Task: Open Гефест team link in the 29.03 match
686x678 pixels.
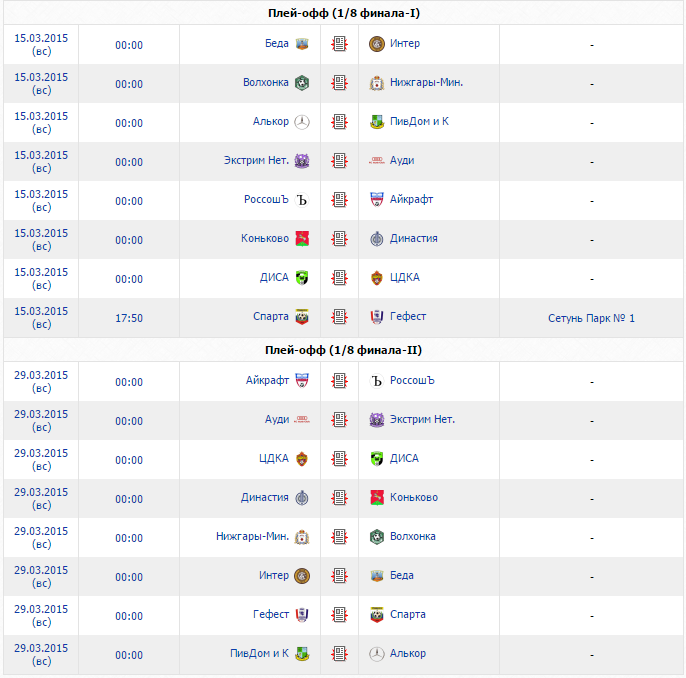Action: point(271,615)
